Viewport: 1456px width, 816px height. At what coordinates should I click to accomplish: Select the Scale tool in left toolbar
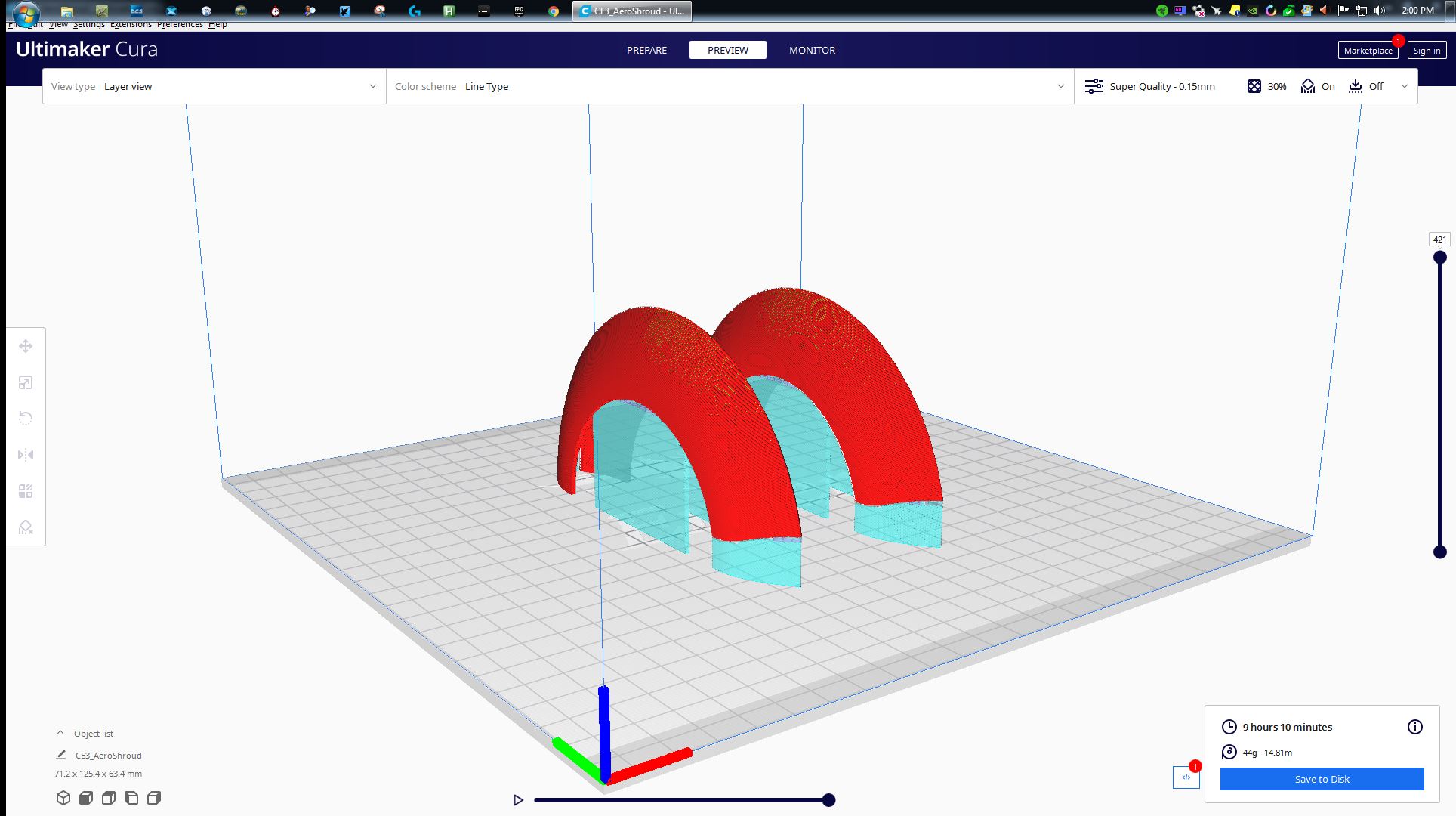point(26,382)
